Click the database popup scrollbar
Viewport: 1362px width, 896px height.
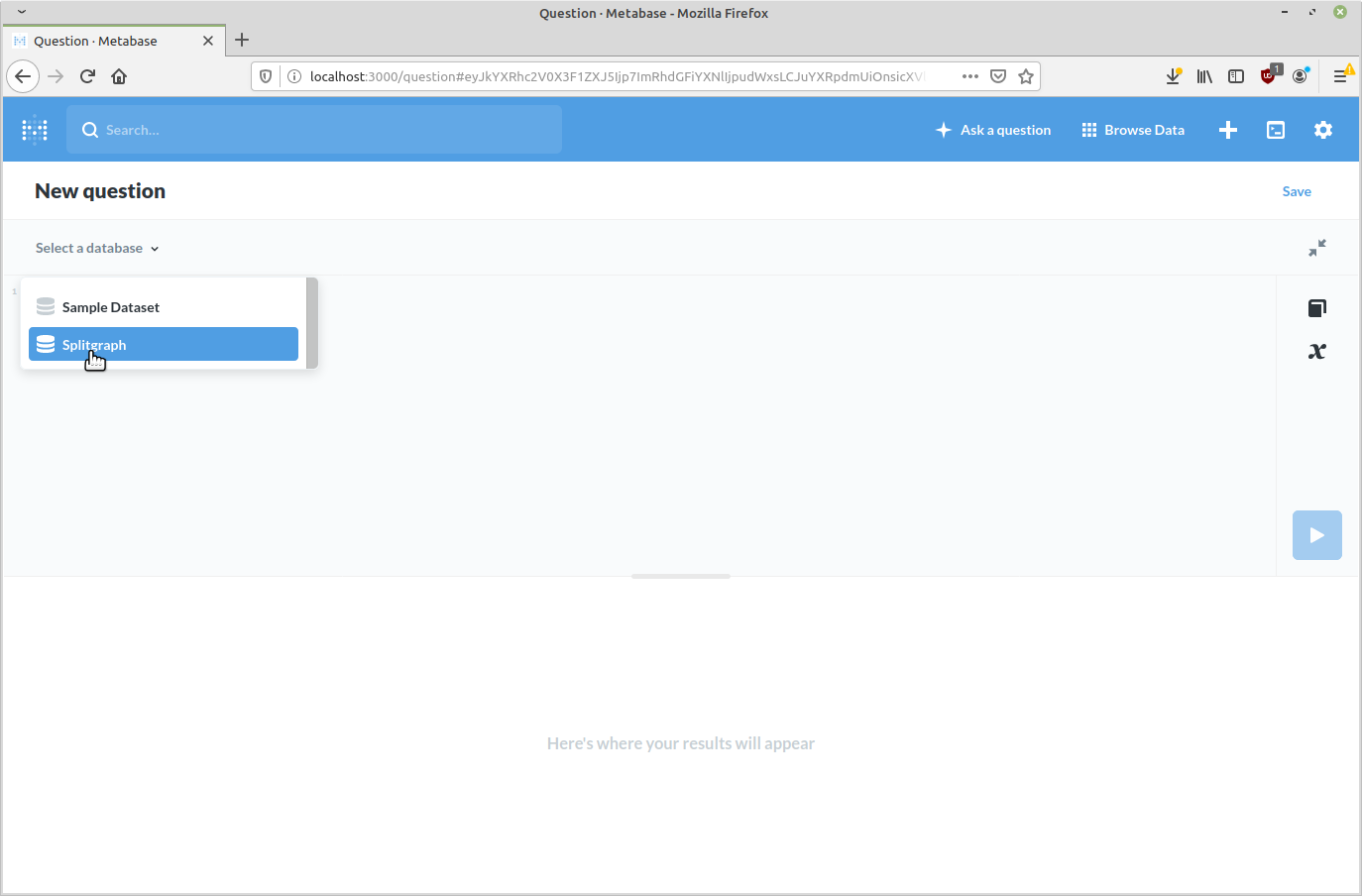tap(312, 323)
